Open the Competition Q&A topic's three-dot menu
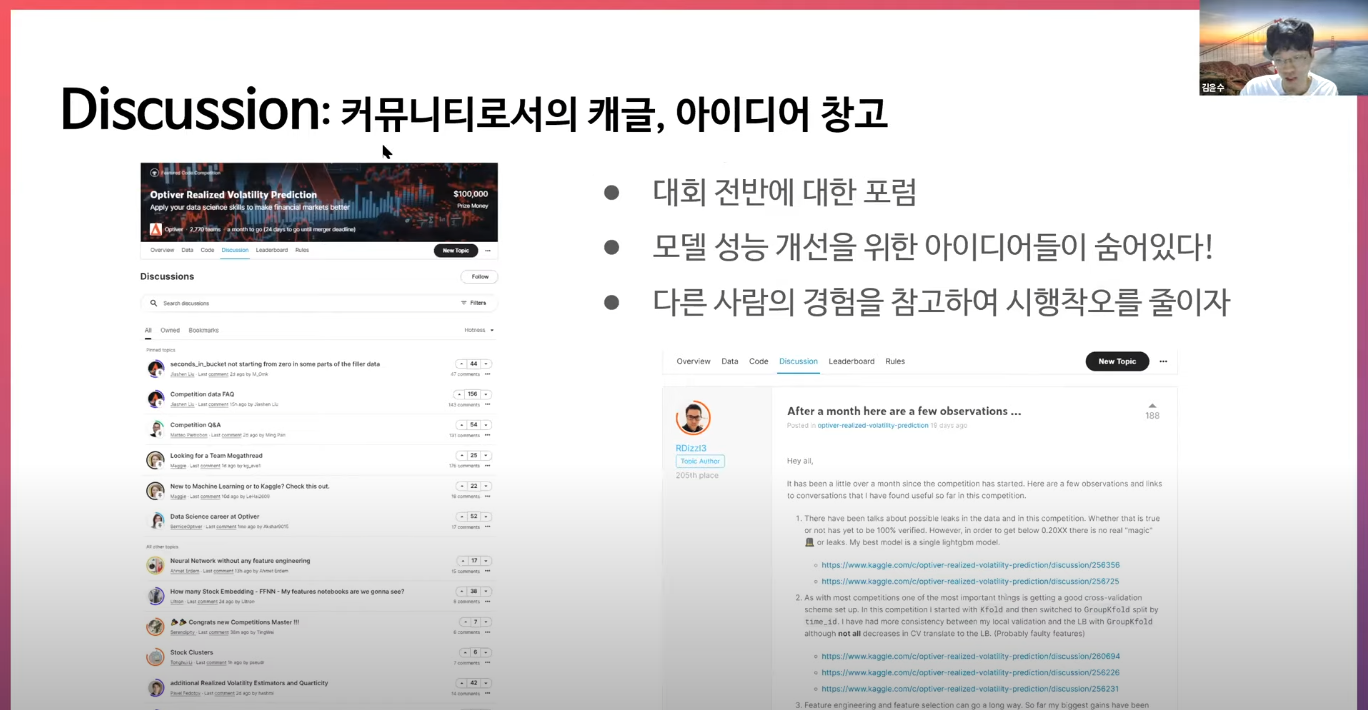The width and height of the screenshot is (1368, 710). point(487,435)
